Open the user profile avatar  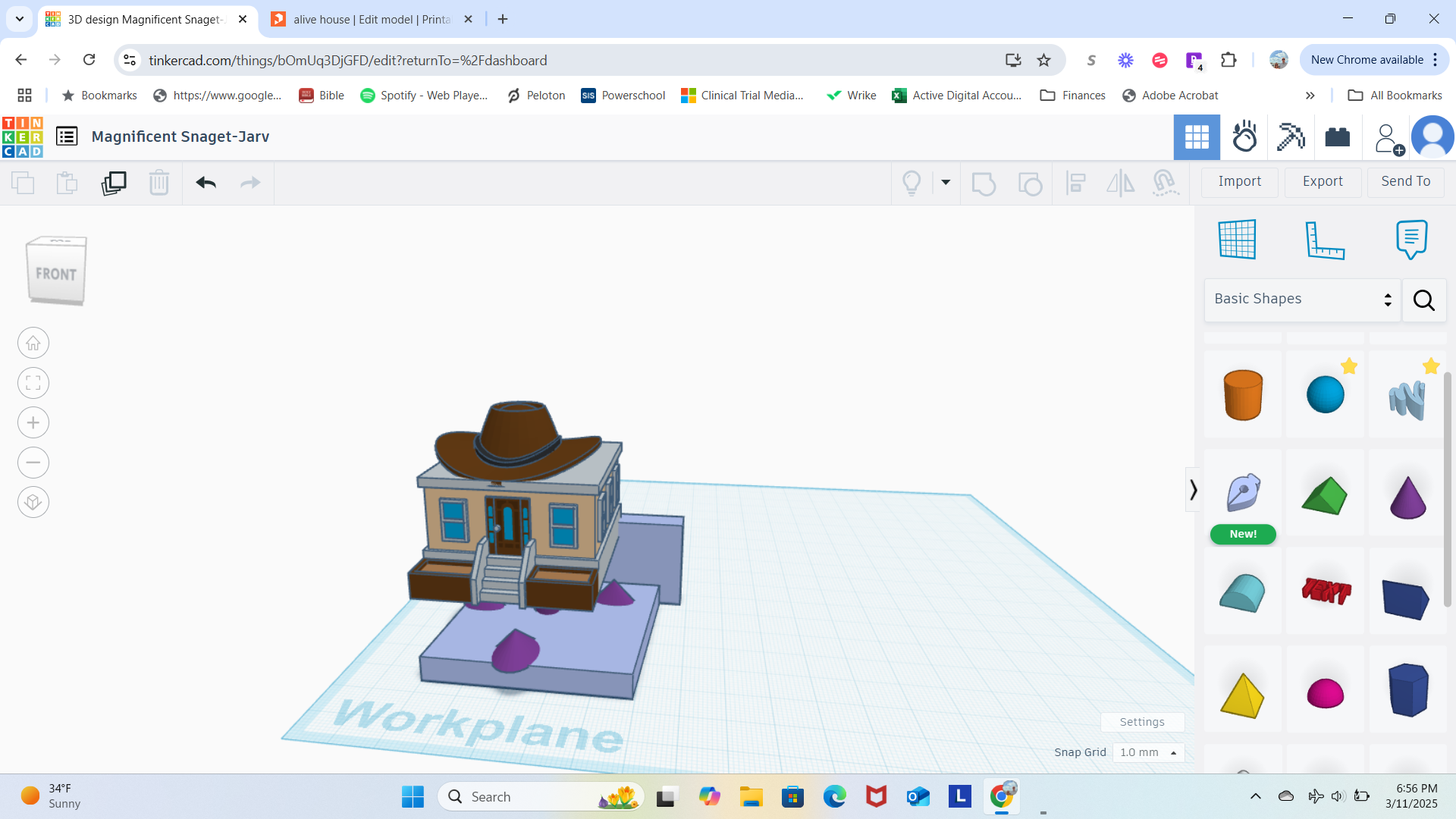1432,137
